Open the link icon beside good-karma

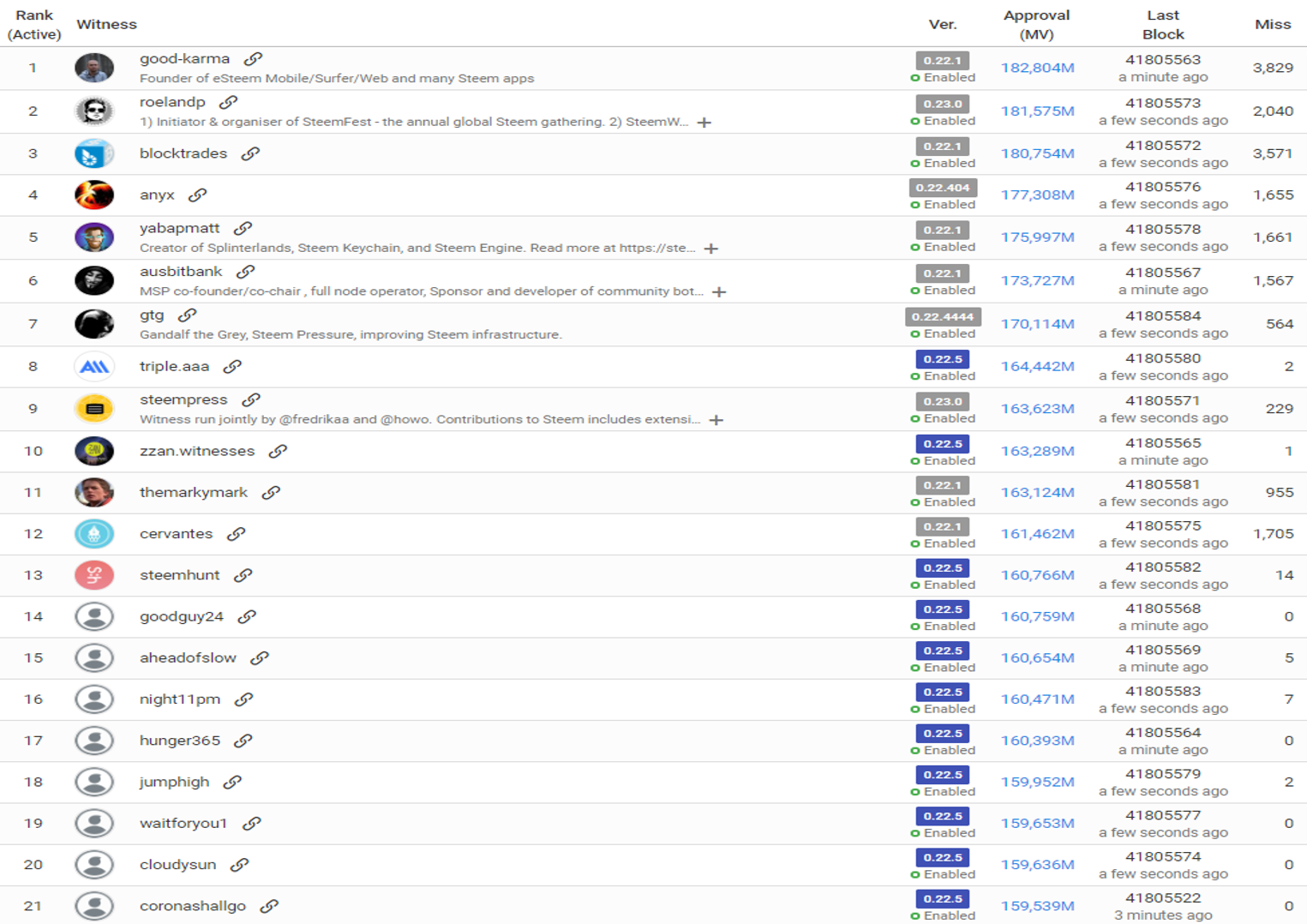[253, 59]
